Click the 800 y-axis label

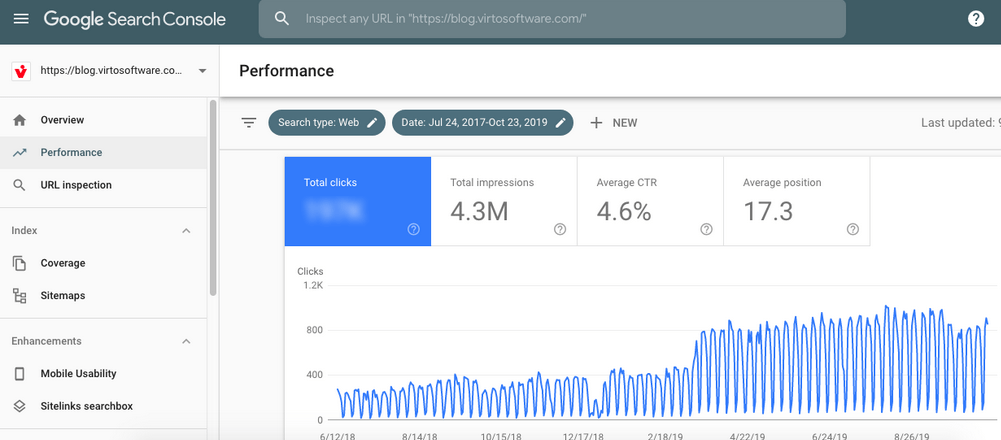(x=315, y=330)
